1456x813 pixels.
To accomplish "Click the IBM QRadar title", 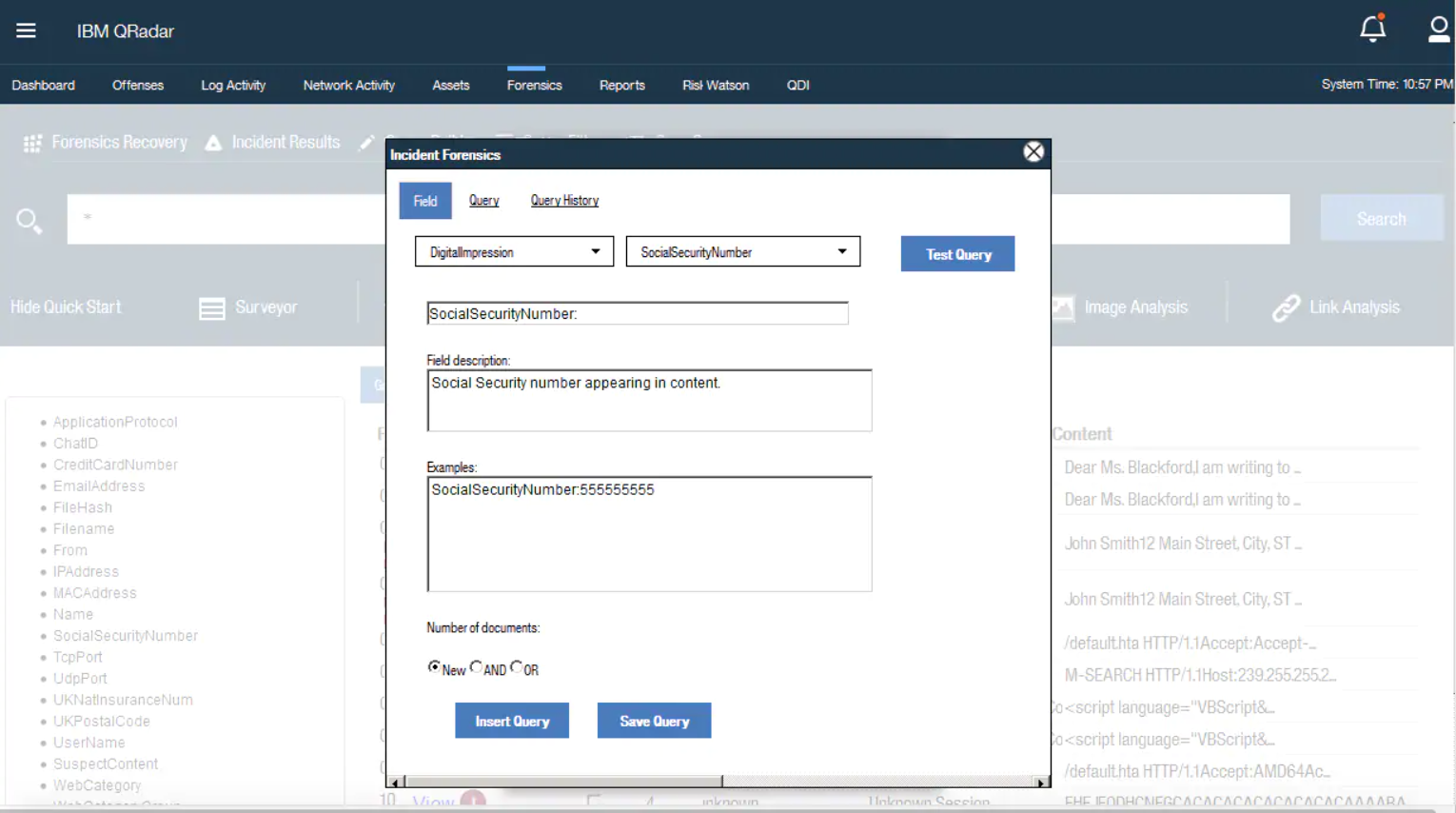I will [x=126, y=31].
